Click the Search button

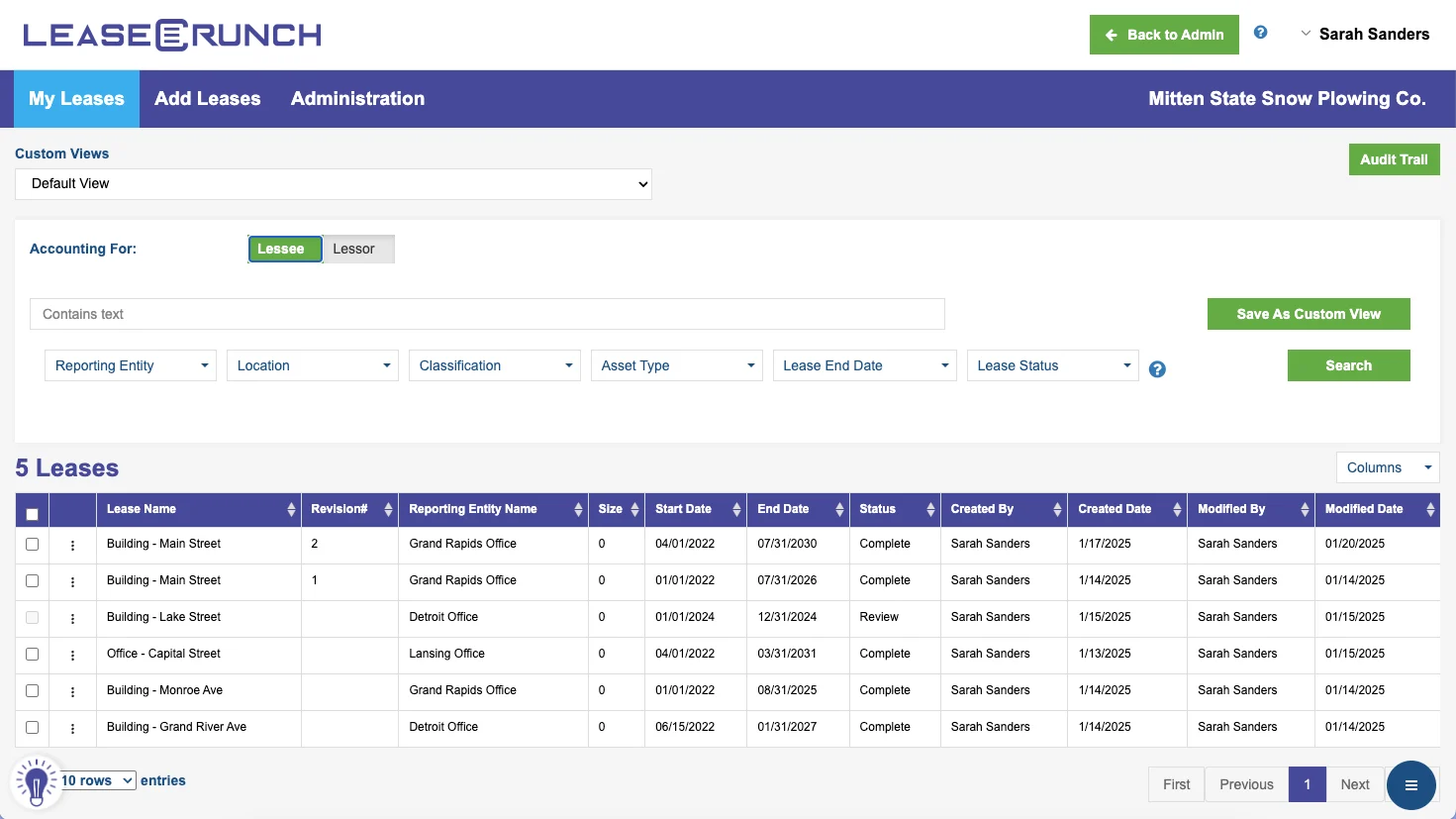pos(1348,365)
